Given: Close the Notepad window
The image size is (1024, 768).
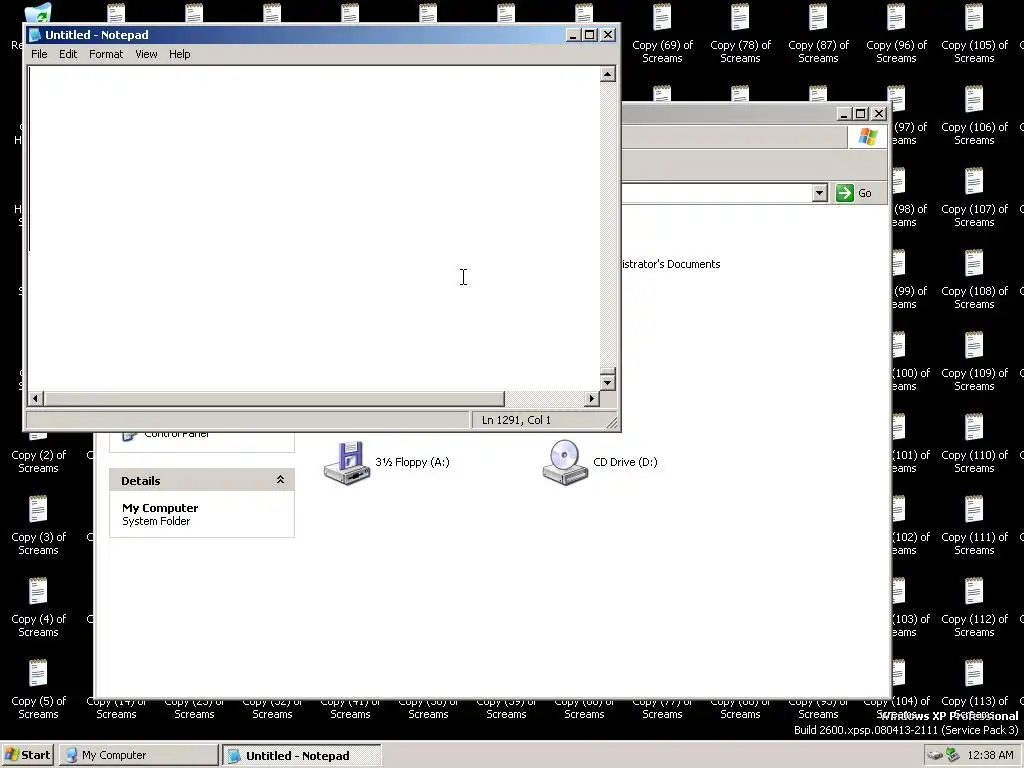Looking at the screenshot, I should (608, 35).
